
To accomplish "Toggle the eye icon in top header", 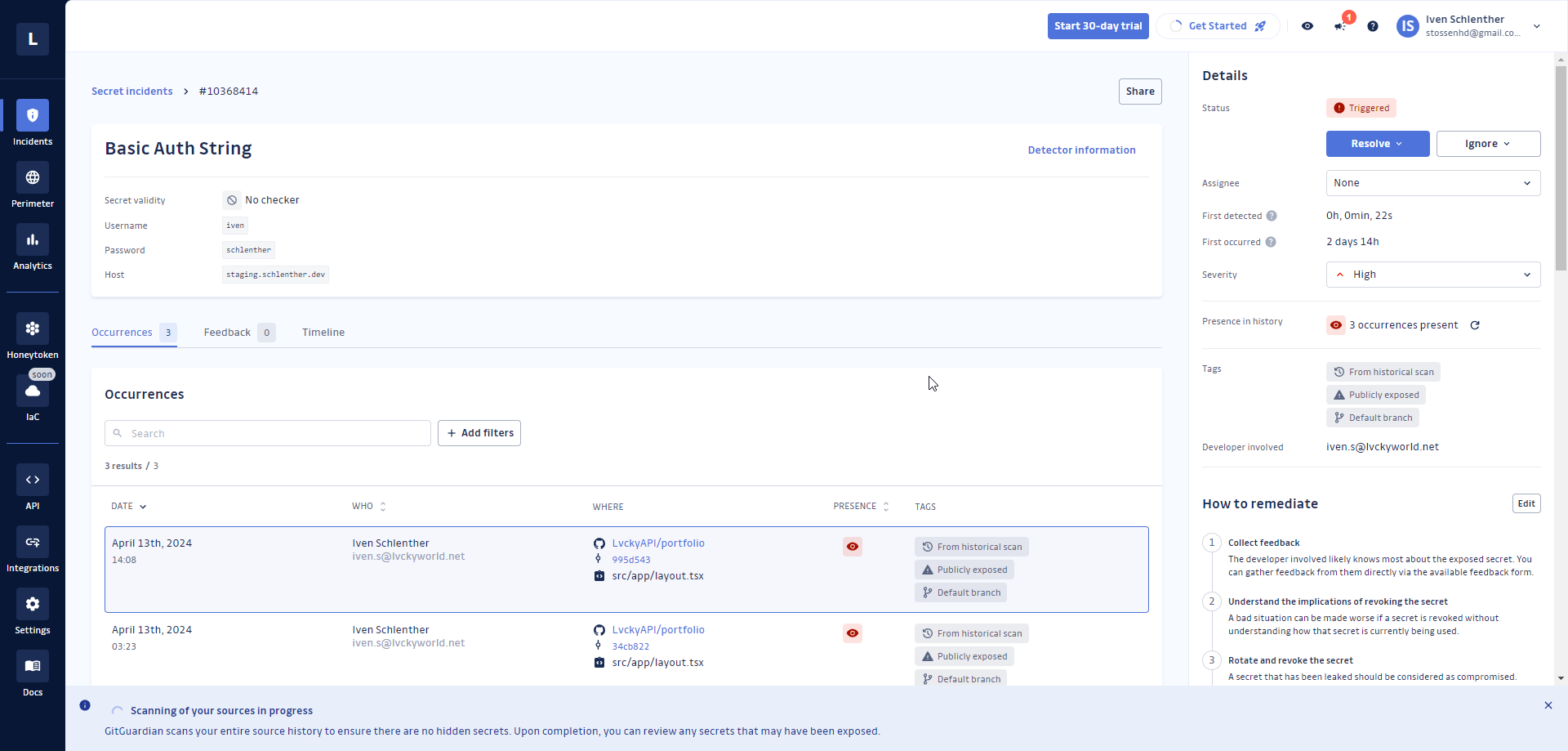I will point(1307,26).
